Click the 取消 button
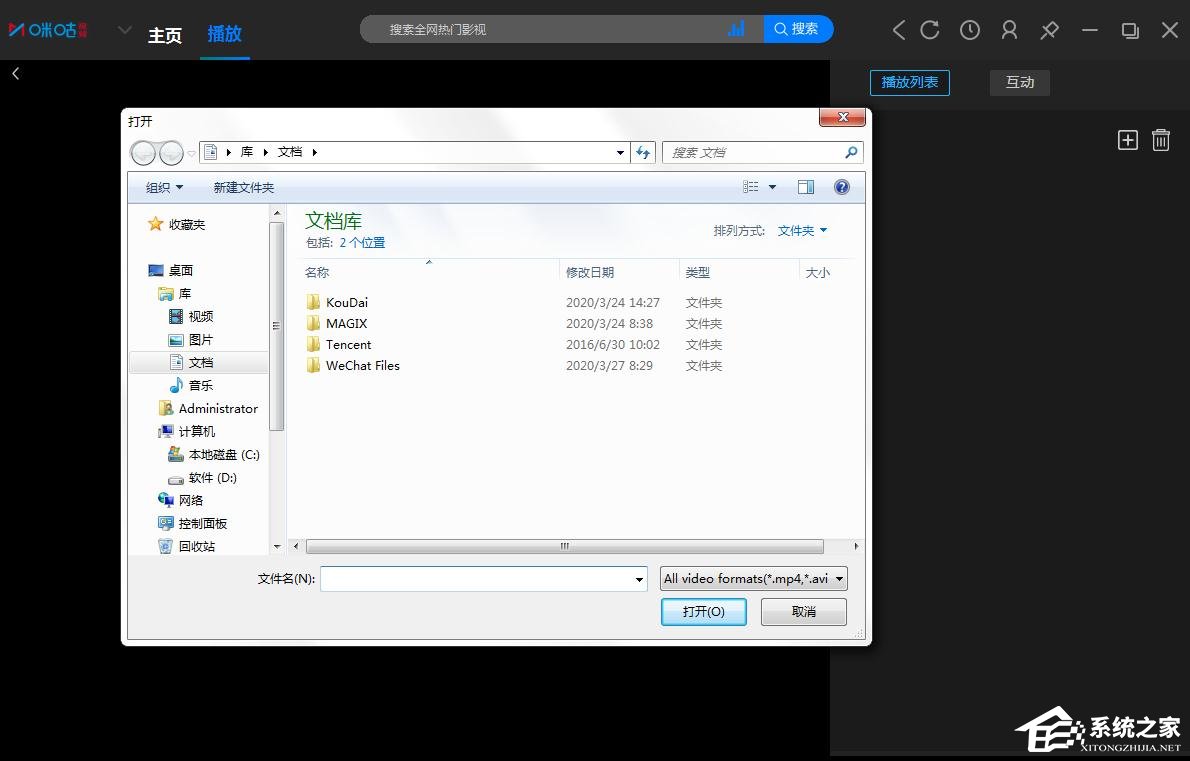The width and height of the screenshot is (1190, 761). (803, 611)
